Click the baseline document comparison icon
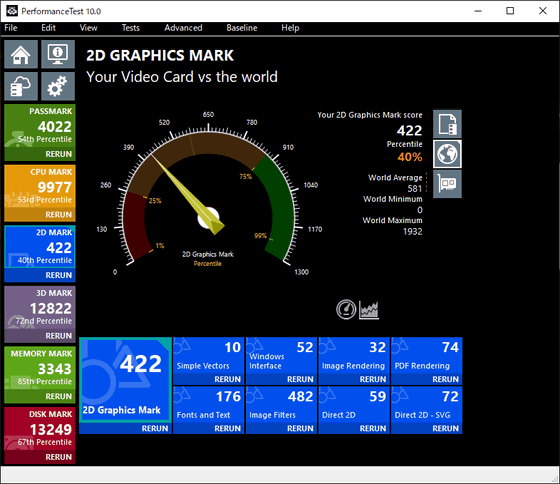Image resolution: width=560 pixels, height=484 pixels. click(448, 124)
